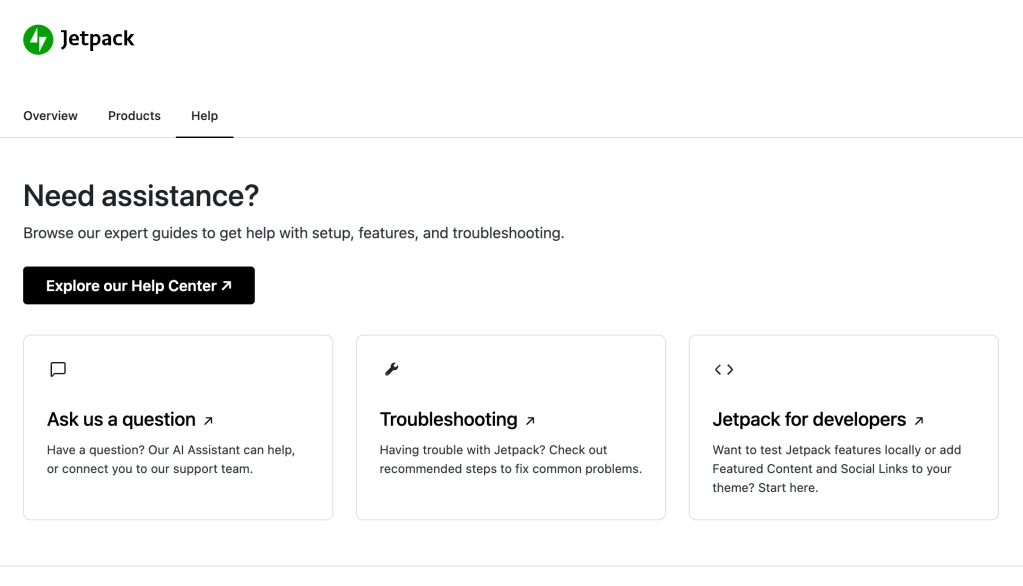Select the Help tab
This screenshot has height=586, width=1023.
pyautogui.click(x=204, y=116)
